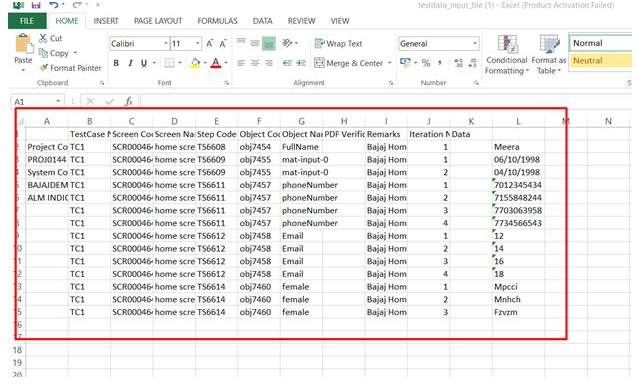This screenshot has height=388, width=637.
Task: Save the workbook with floppy icon
Action: [x=36, y=5]
